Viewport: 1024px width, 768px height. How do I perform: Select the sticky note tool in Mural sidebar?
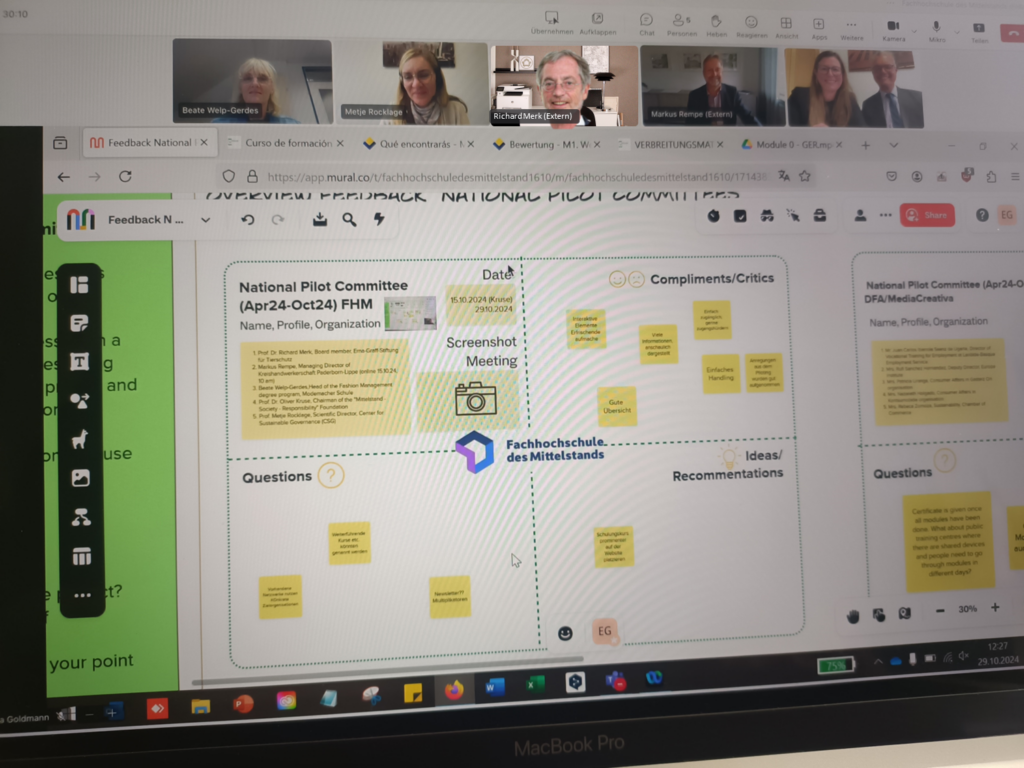(x=80, y=324)
